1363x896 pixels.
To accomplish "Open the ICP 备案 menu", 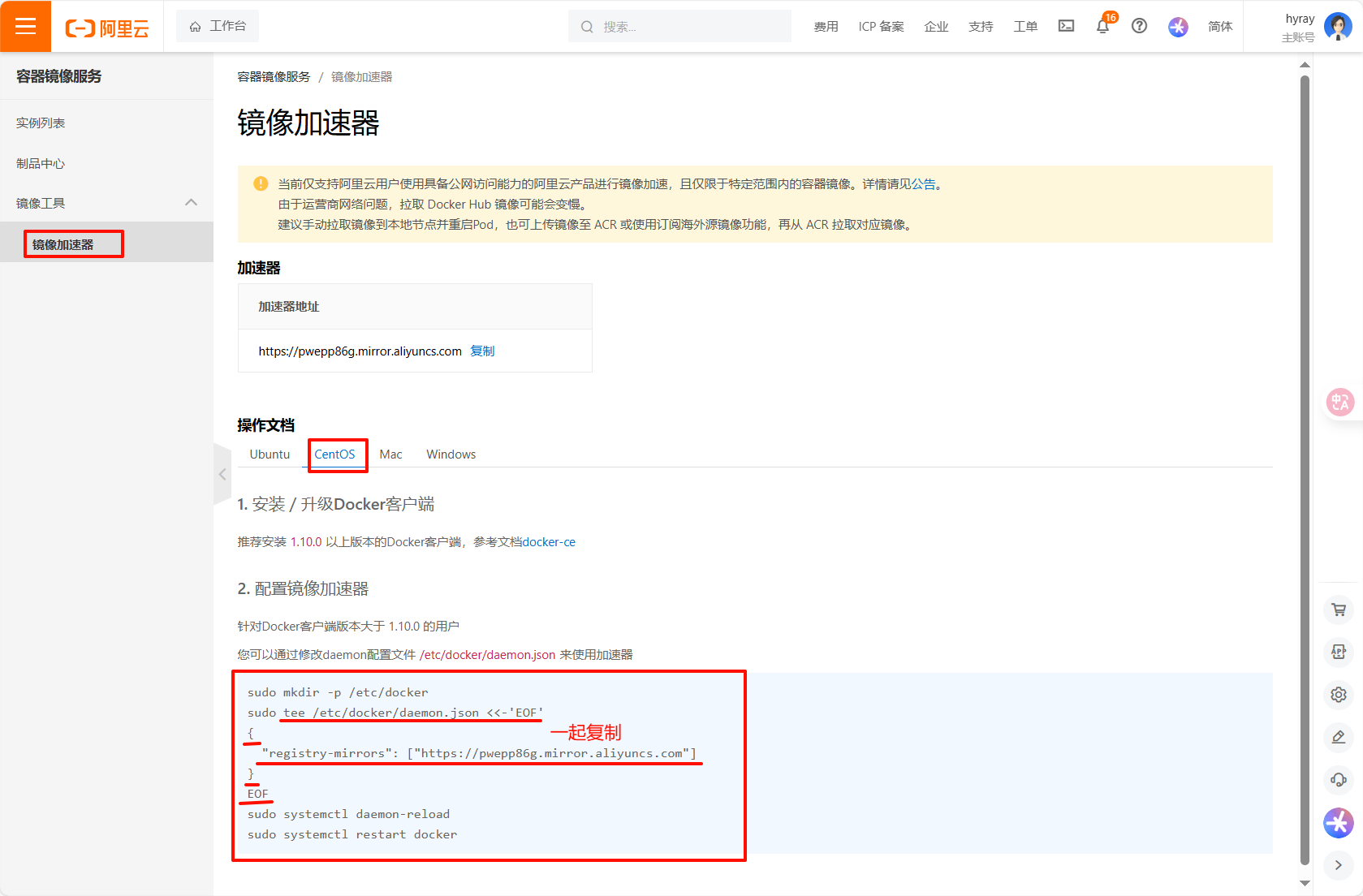I will (881, 27).
